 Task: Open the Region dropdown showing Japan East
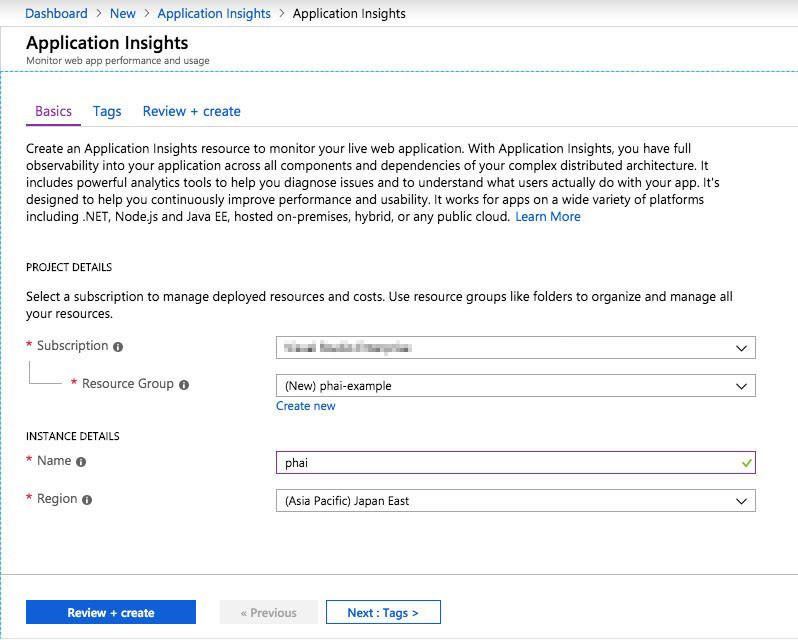pyautogui.click(x=516, y=501)
